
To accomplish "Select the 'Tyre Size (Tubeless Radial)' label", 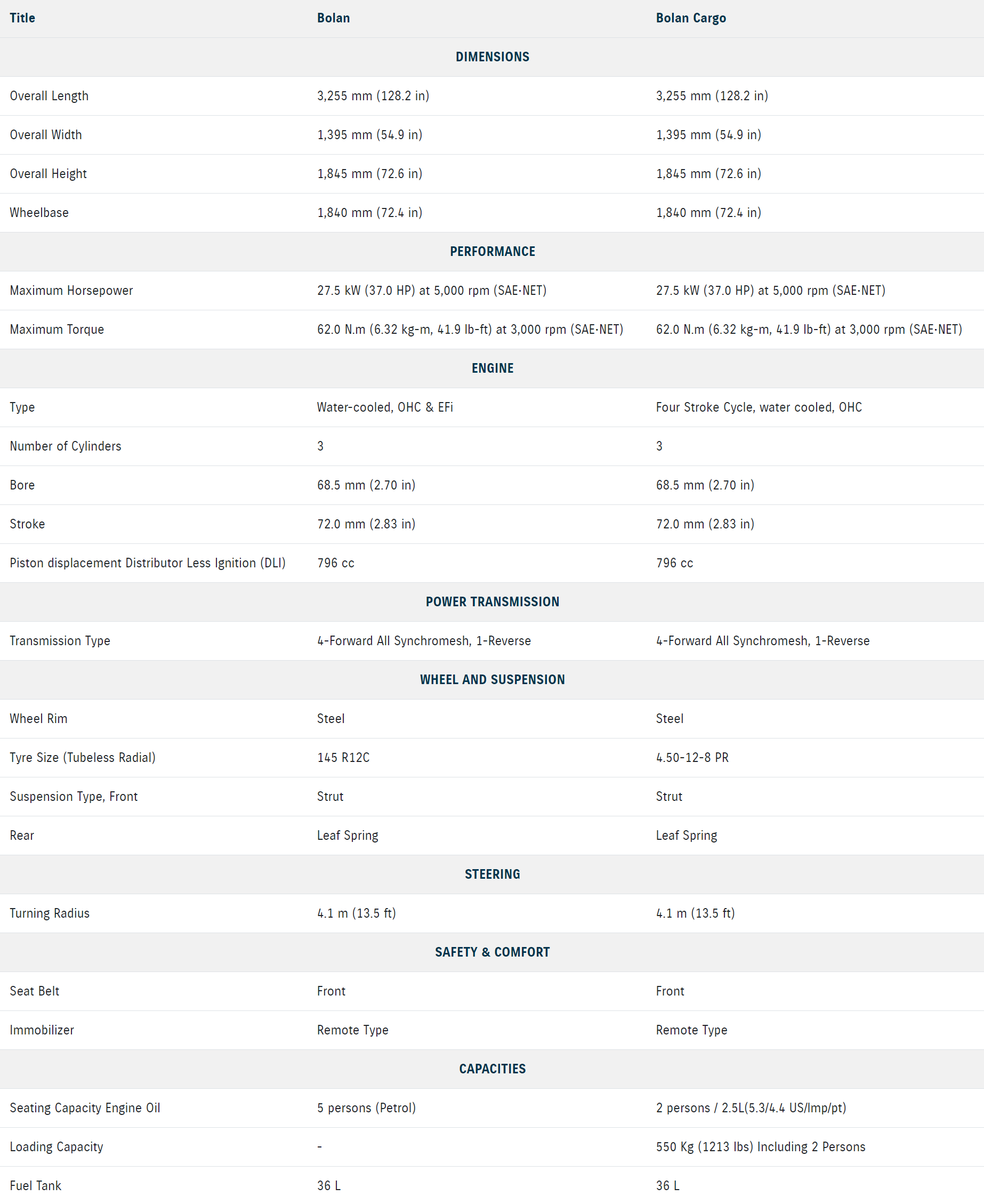I will coord(82,757).
